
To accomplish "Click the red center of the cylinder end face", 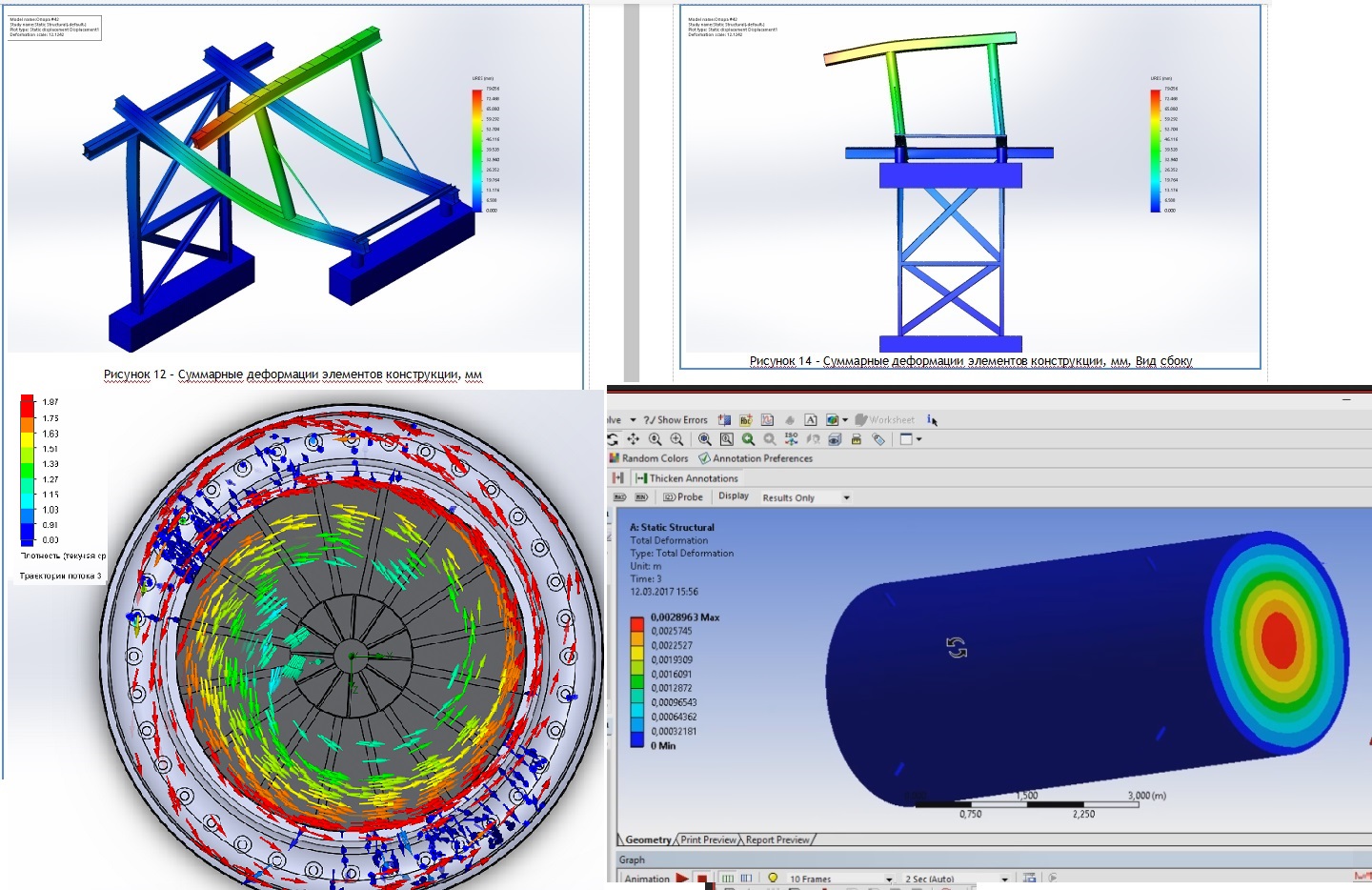I will pos(1279,639).
